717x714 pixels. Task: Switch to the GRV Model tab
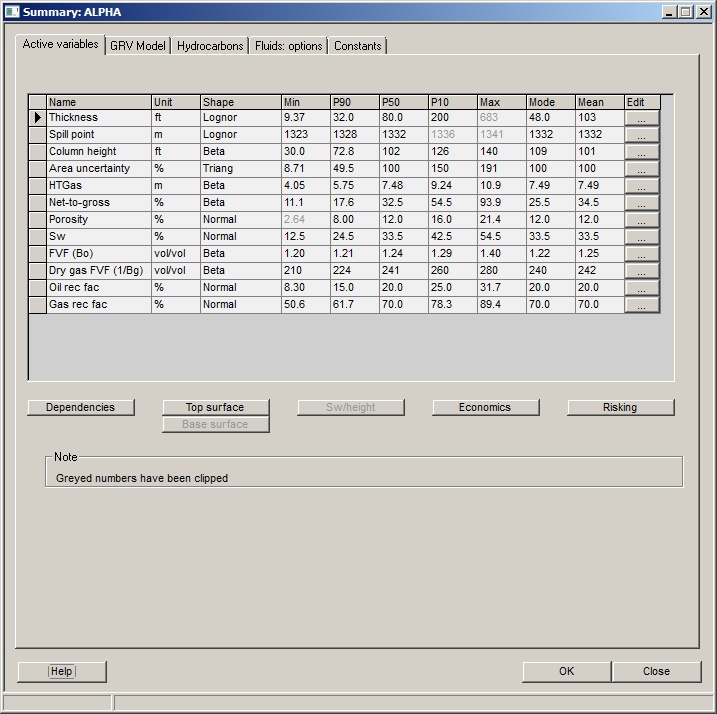138,46
